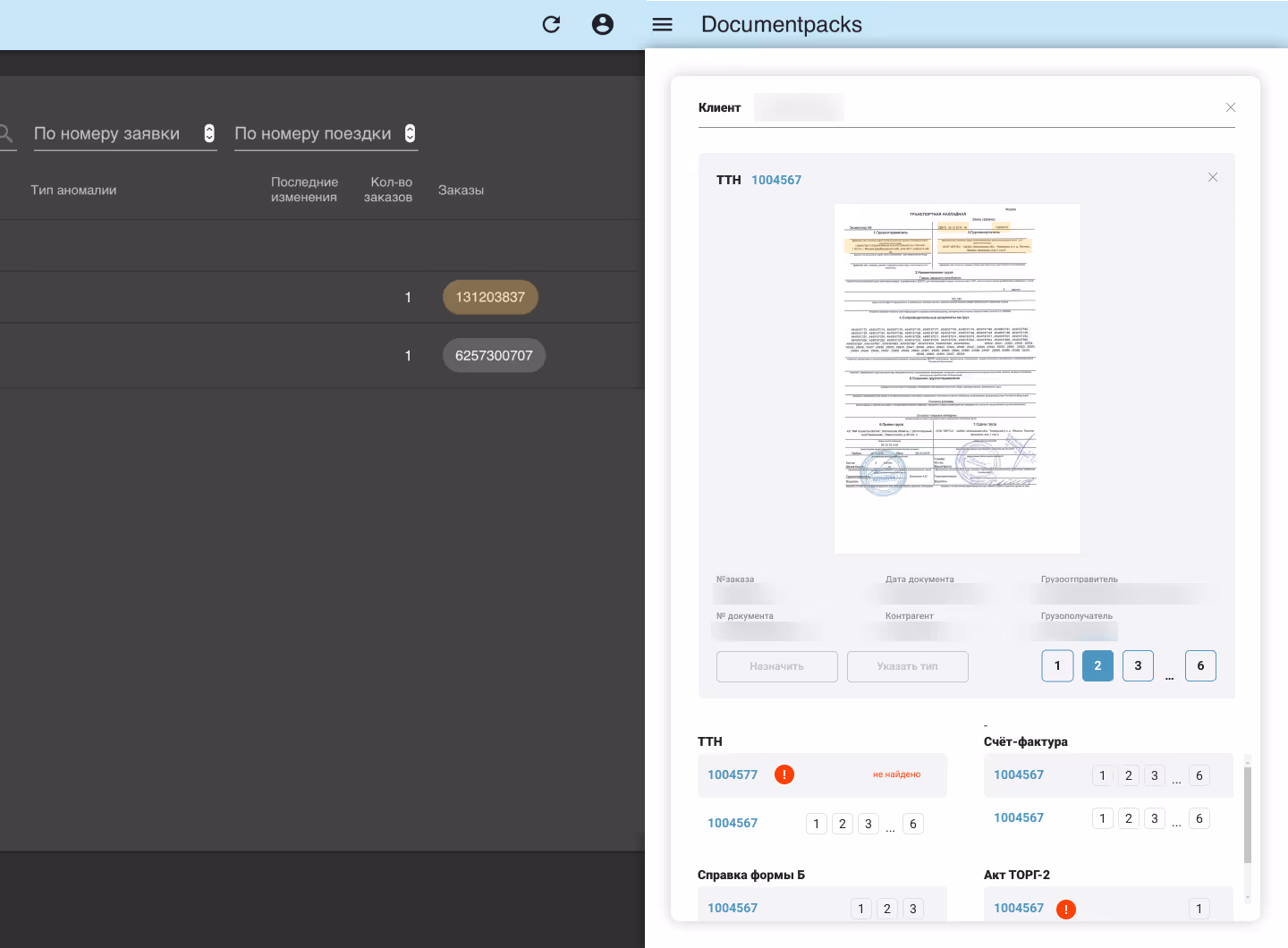The width and height of the screenshot is (1288, 948).
Task: Open page 6 of the highlighted Счёт-фактура row
Action: [1199, 775]
